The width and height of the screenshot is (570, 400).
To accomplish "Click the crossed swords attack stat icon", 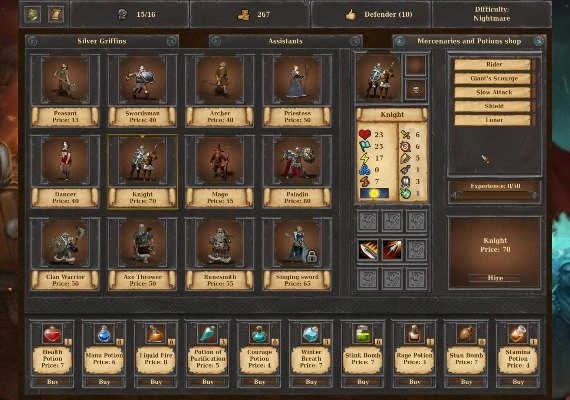I will pos(406,135).
